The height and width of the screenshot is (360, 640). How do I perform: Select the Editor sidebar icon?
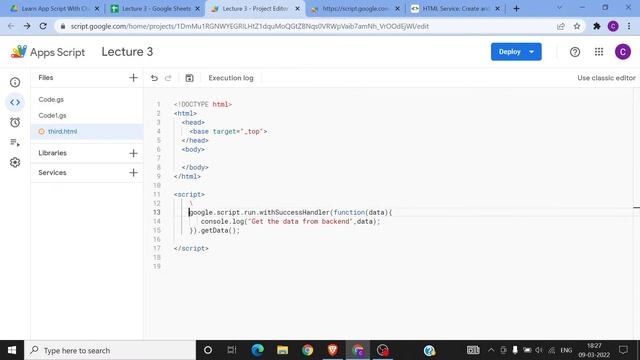point(15,102)
